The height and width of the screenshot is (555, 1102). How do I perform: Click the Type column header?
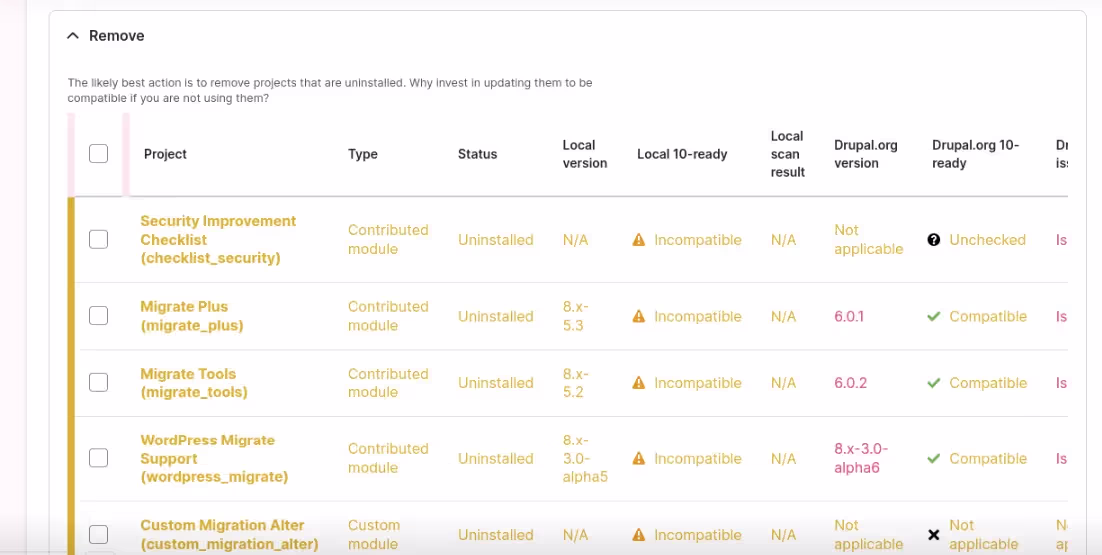click(x=363, y=154)
